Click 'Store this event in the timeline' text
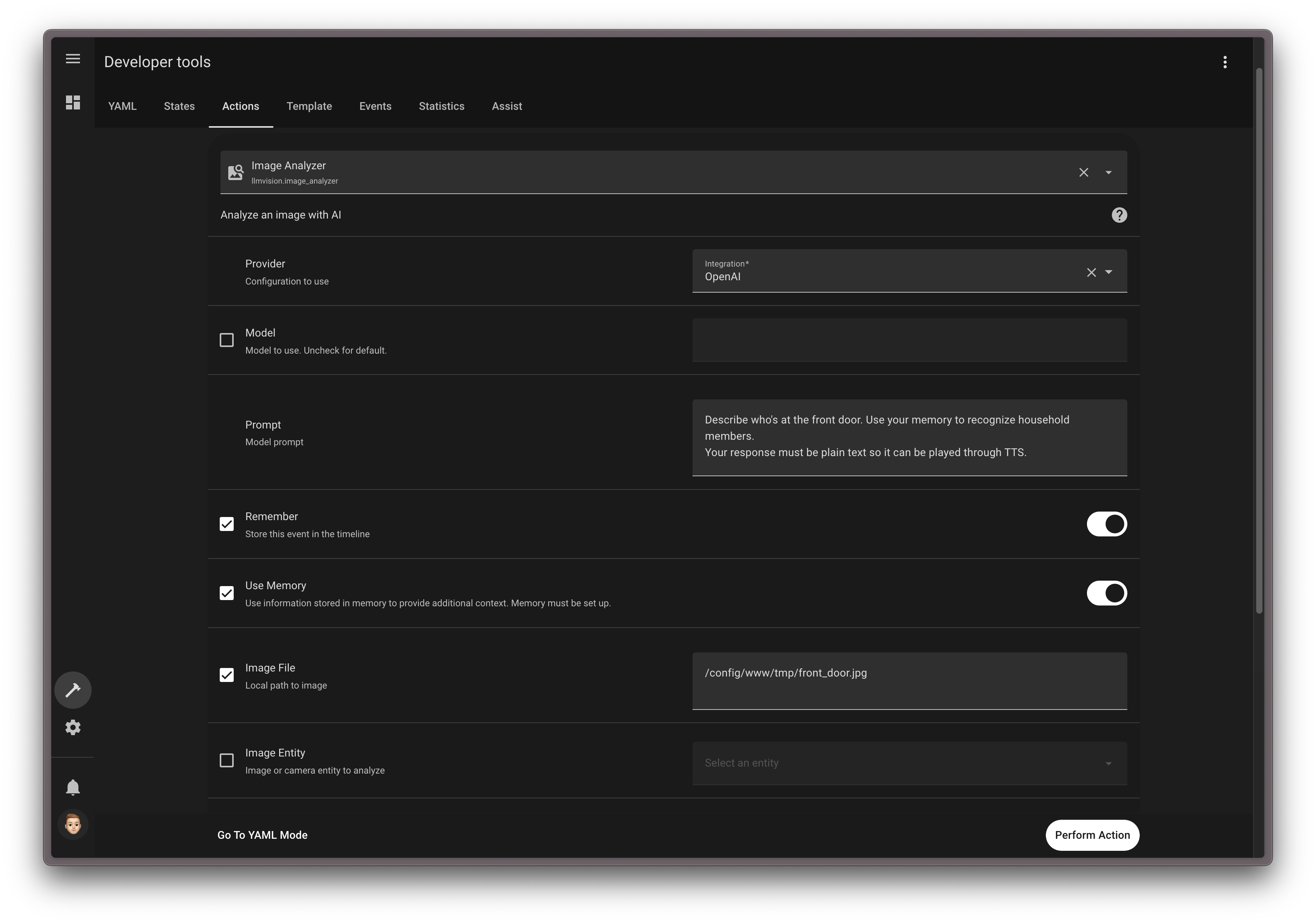 307,534
